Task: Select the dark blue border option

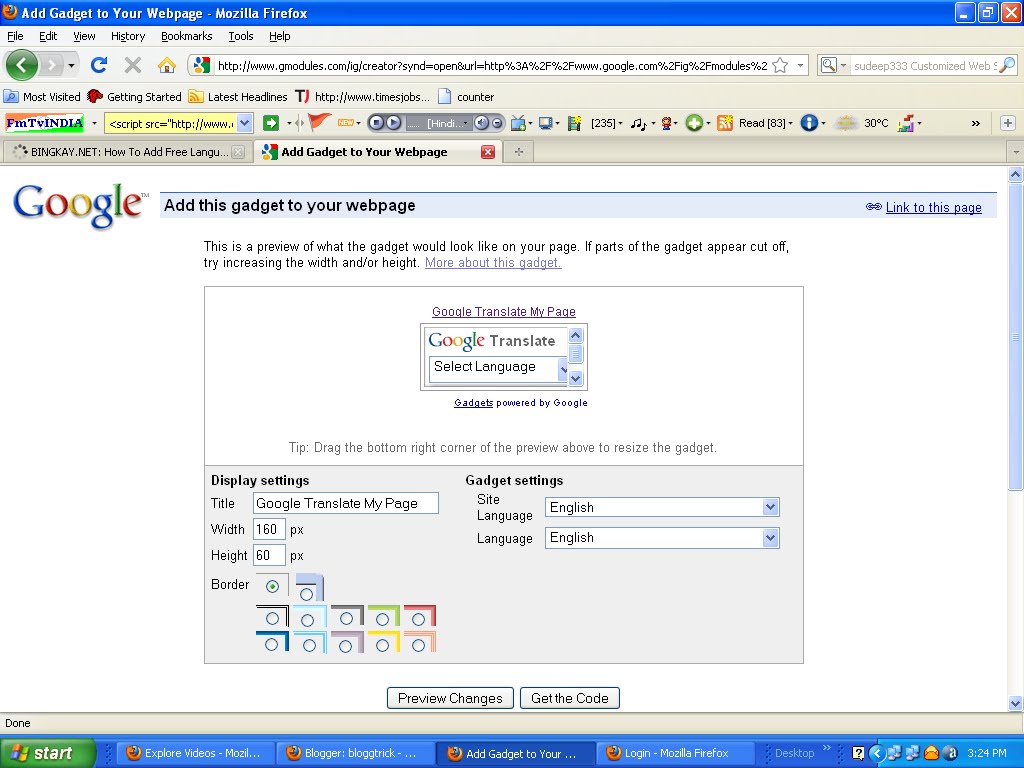Action: click(272, 645)
